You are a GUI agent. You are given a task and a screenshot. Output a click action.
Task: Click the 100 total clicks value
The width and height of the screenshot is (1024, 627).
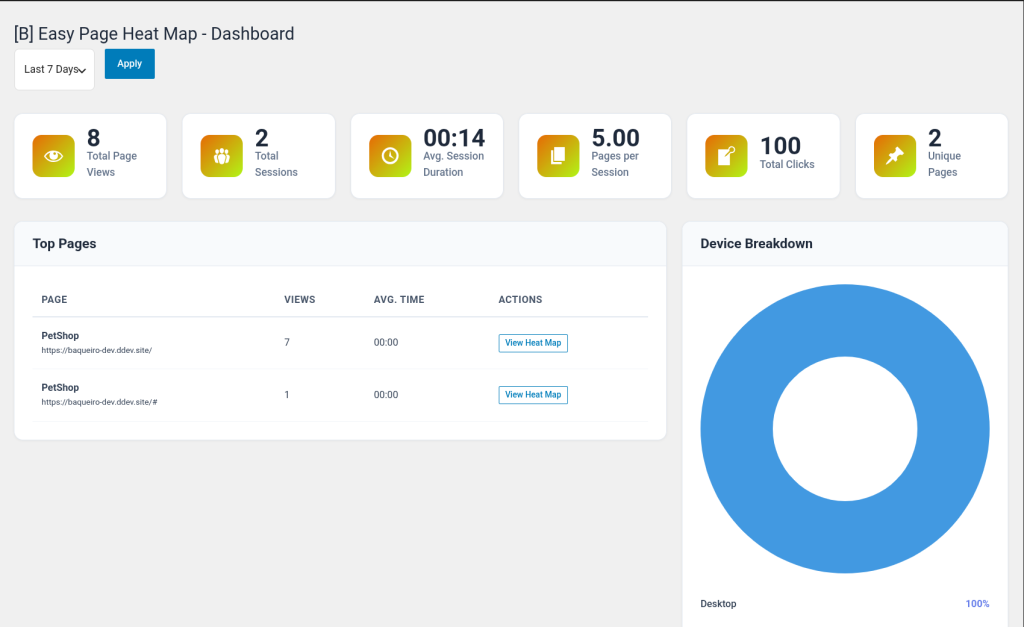coord(780,146)
